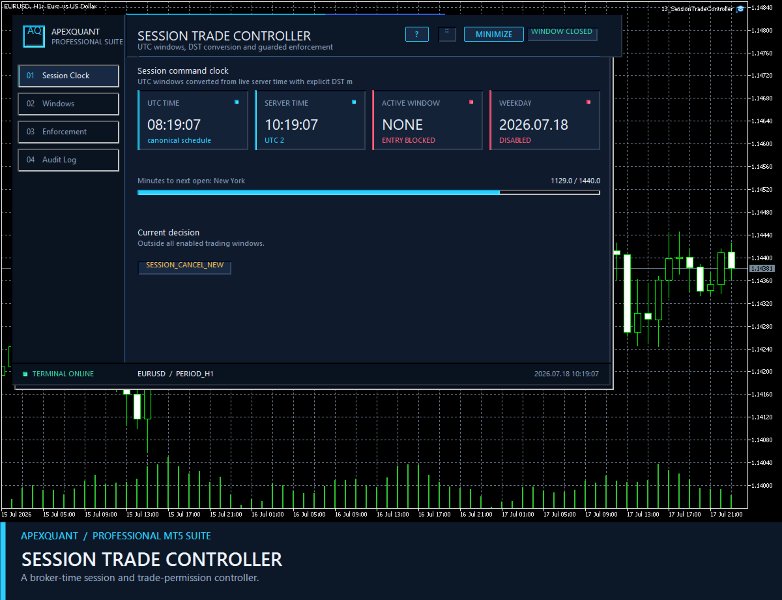The height and width of the screenshot is (600, 782).
Task: Click the 'Session command clock' heading
Action: point(183,71)
